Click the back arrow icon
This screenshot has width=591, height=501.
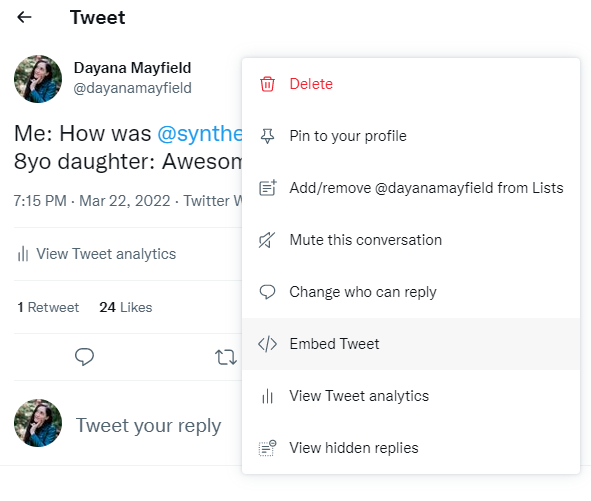tap(24, 17)
